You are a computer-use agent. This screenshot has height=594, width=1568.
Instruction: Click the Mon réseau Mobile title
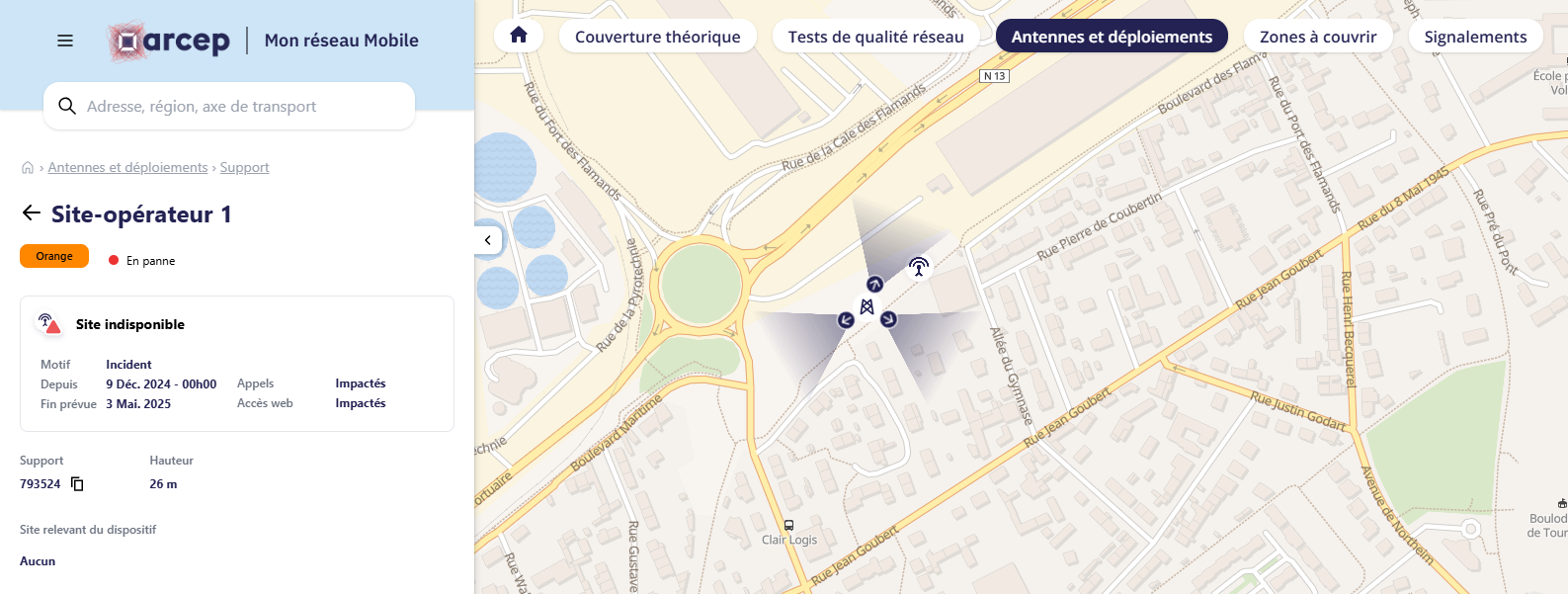click(x=342, y=41)
